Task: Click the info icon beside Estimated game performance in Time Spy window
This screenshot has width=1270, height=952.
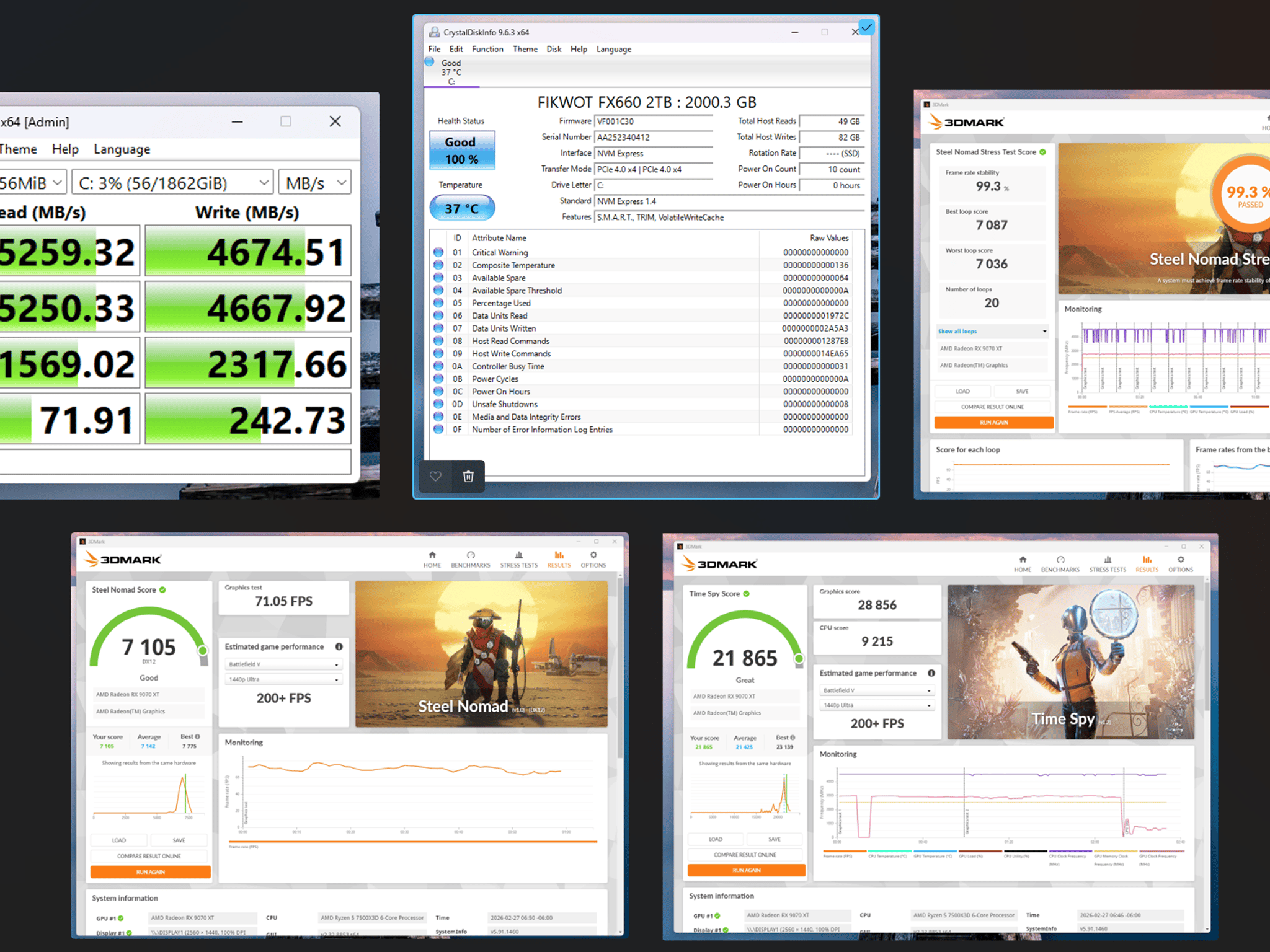Action: click(x=931, y=673)
